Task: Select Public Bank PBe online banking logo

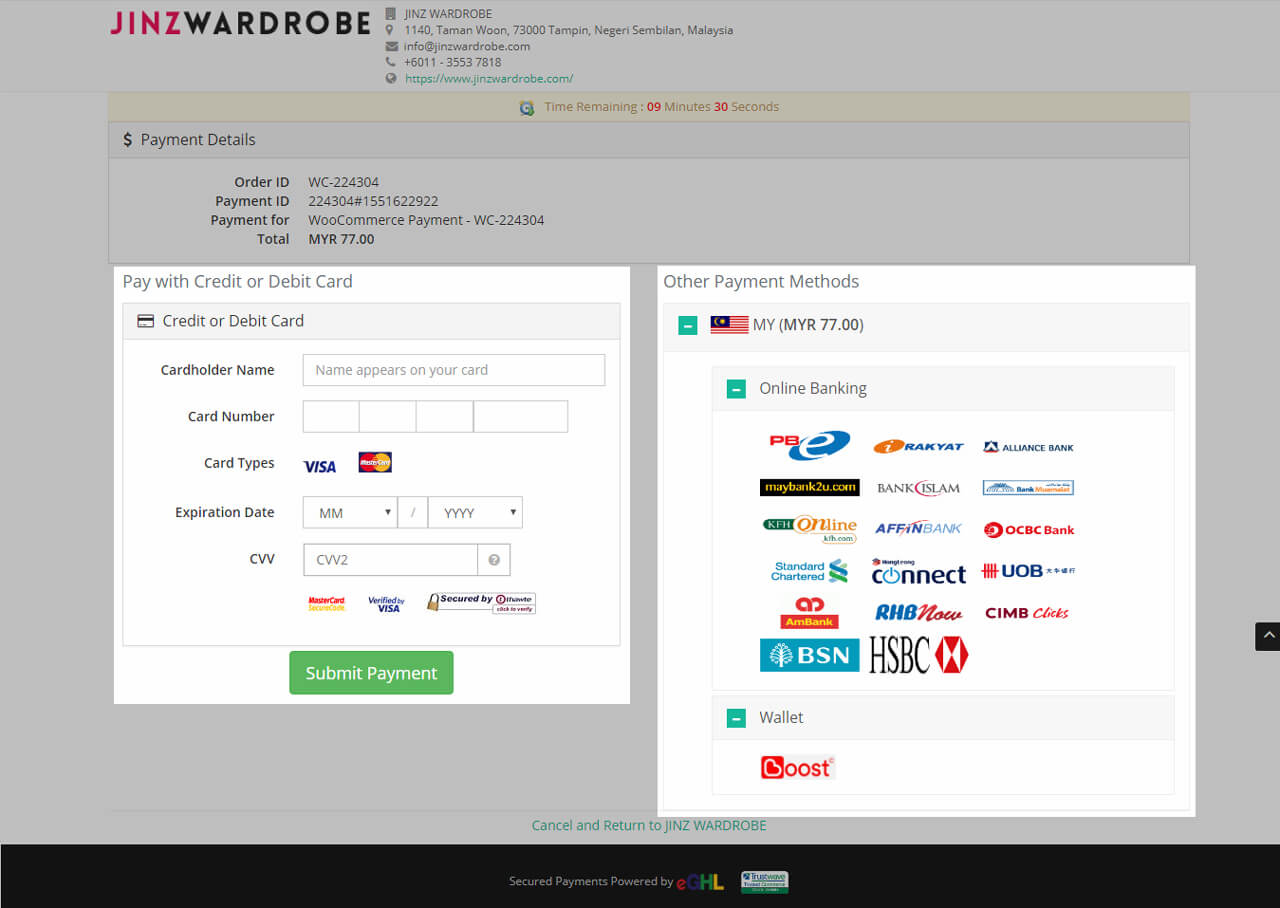Action: (x=810, y=445)
